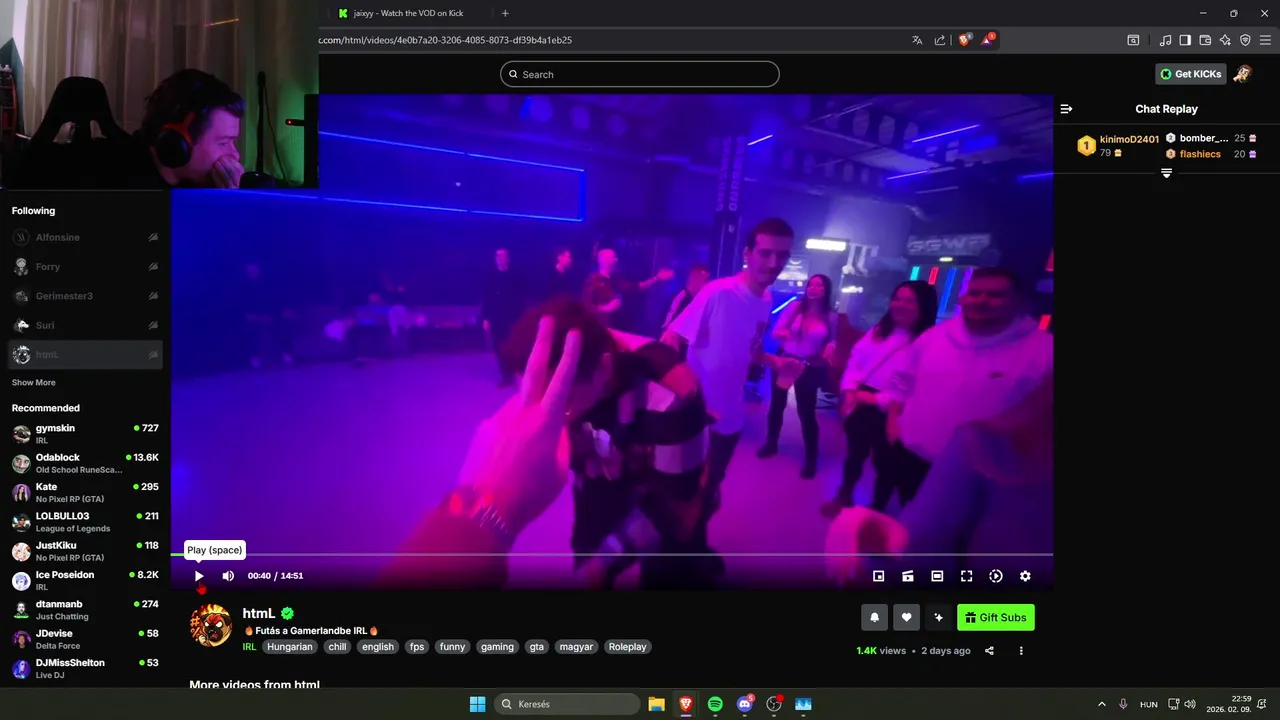Select the funny tag
This screenshot has height=720, width=1280.
(x=453, y=647)
